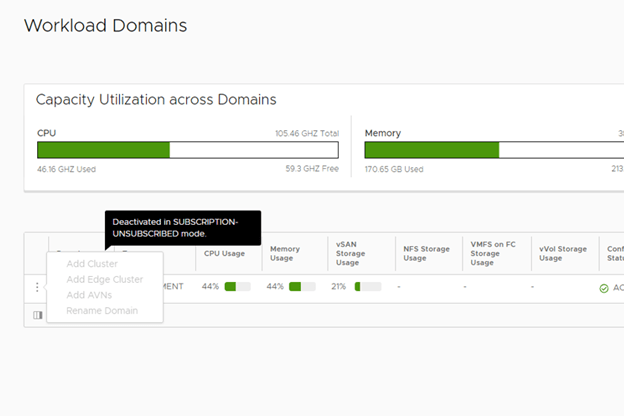This screenshot has width=624, height=416.
Task: Click the 21% vSAN storage usage bar
Action: pyautogui.click(x=367, y=287)
